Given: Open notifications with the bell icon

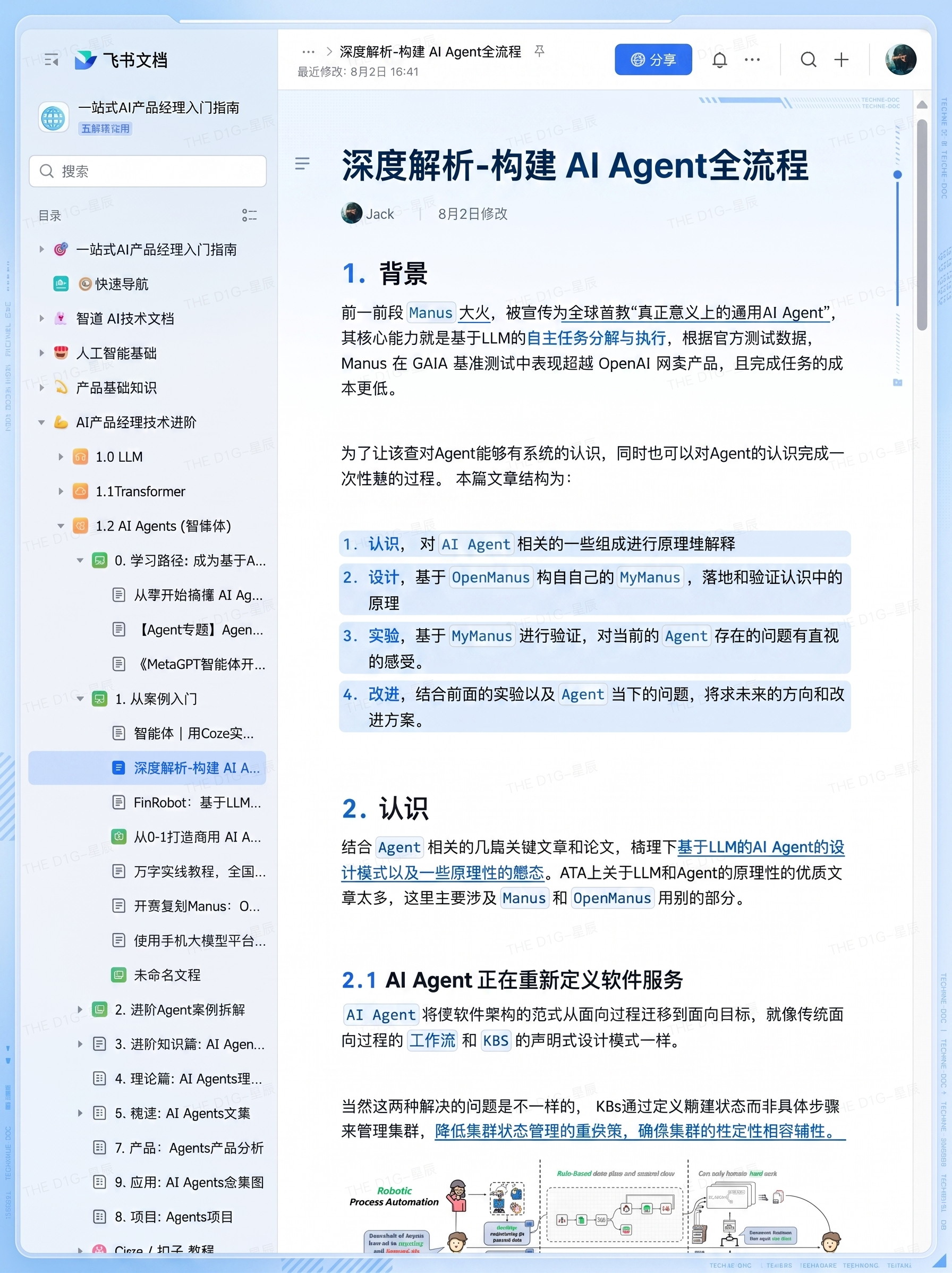Looking at the screenshot, I should [719, 60].
